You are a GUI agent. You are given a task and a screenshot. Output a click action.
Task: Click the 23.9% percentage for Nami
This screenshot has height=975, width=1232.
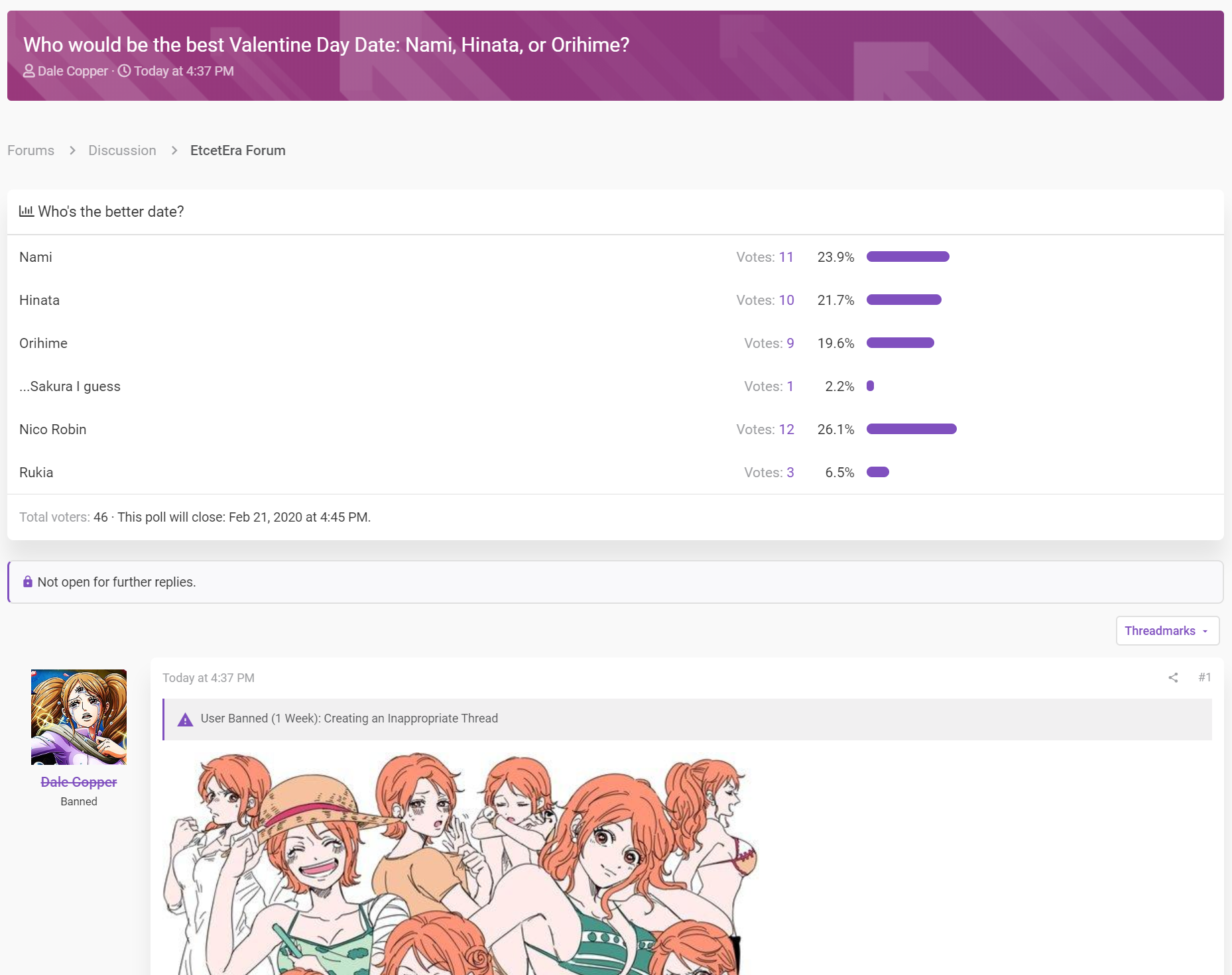(836, 257)
